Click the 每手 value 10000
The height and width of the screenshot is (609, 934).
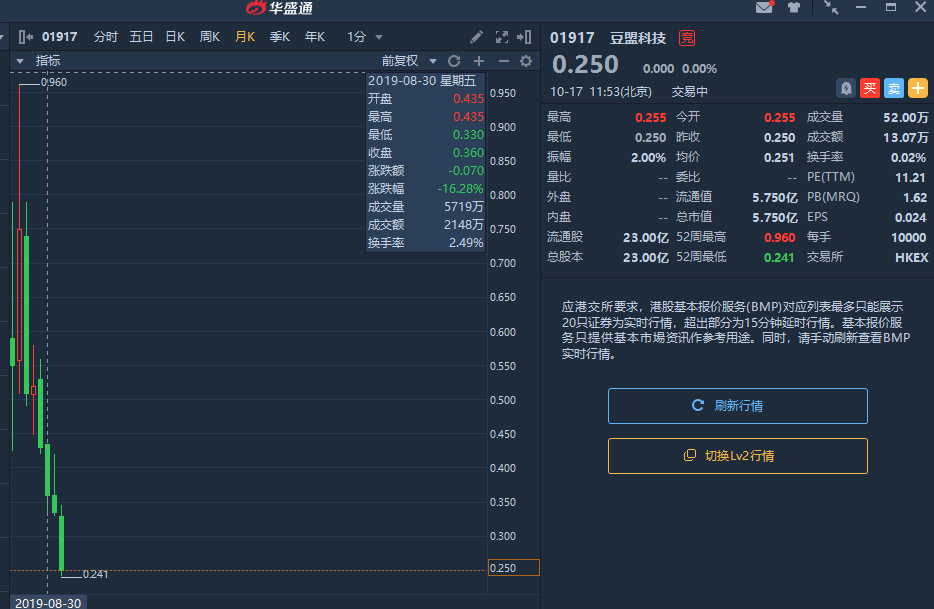point(908,238)
